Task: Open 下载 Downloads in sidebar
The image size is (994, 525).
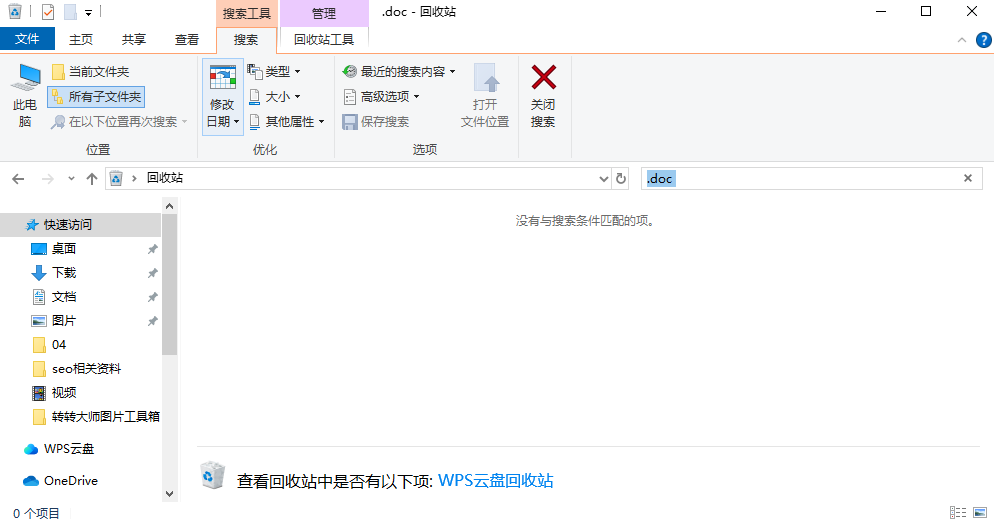Action: (63, 273)
